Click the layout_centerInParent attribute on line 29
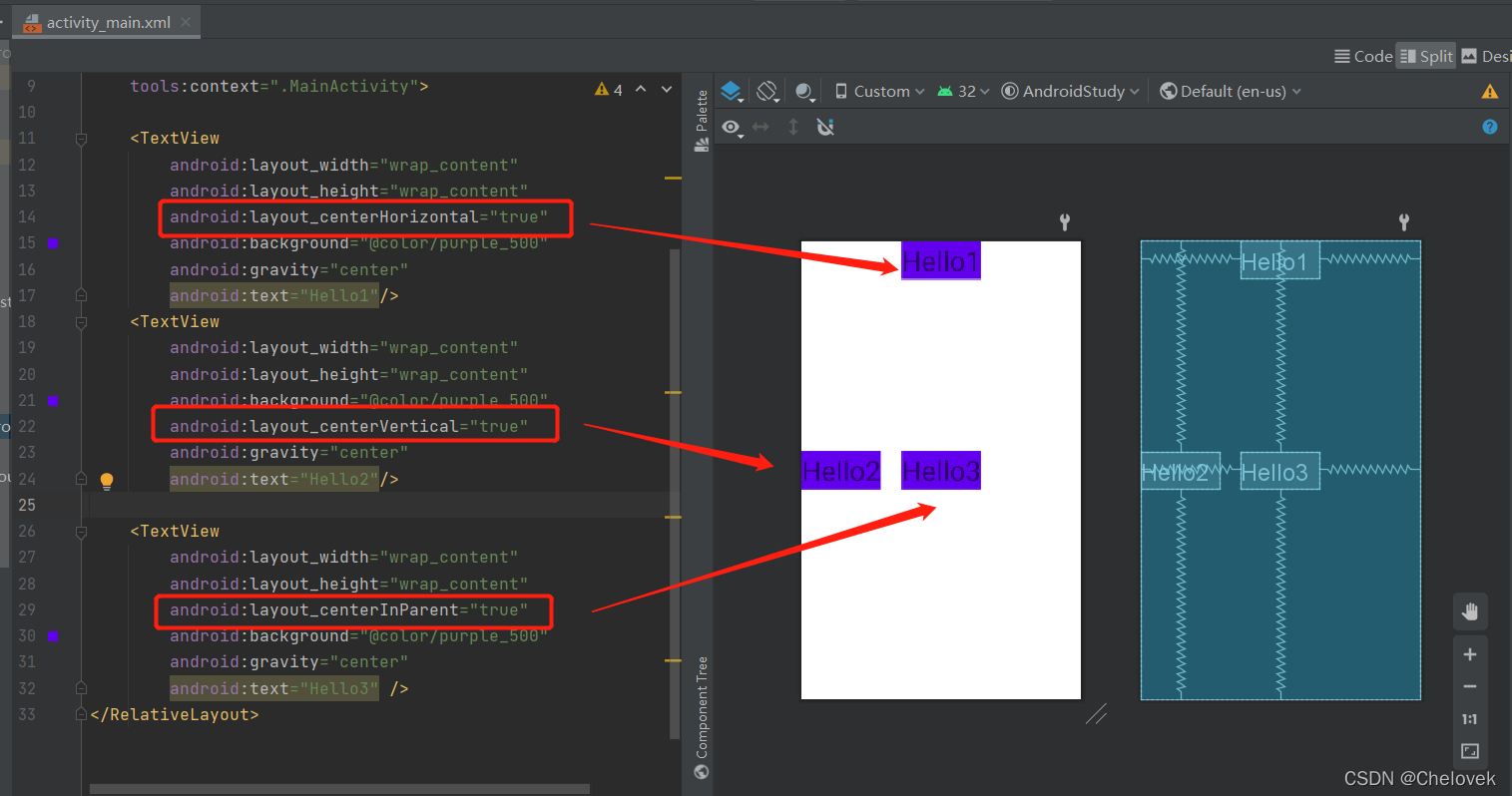The width and height of the screenshot is (1512, 796). [349, 610]
